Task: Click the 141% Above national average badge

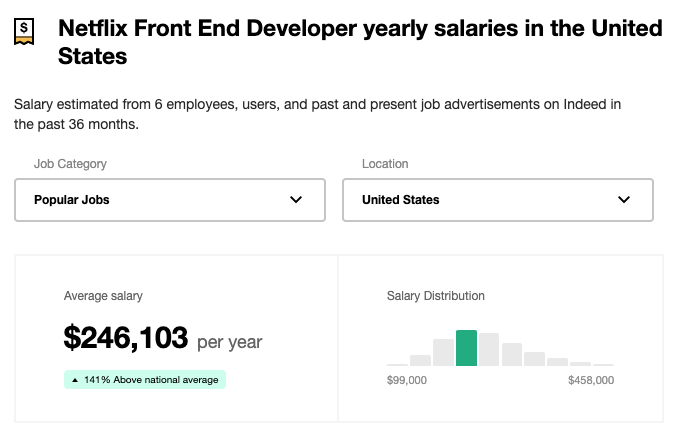Action: pos(145,380)
